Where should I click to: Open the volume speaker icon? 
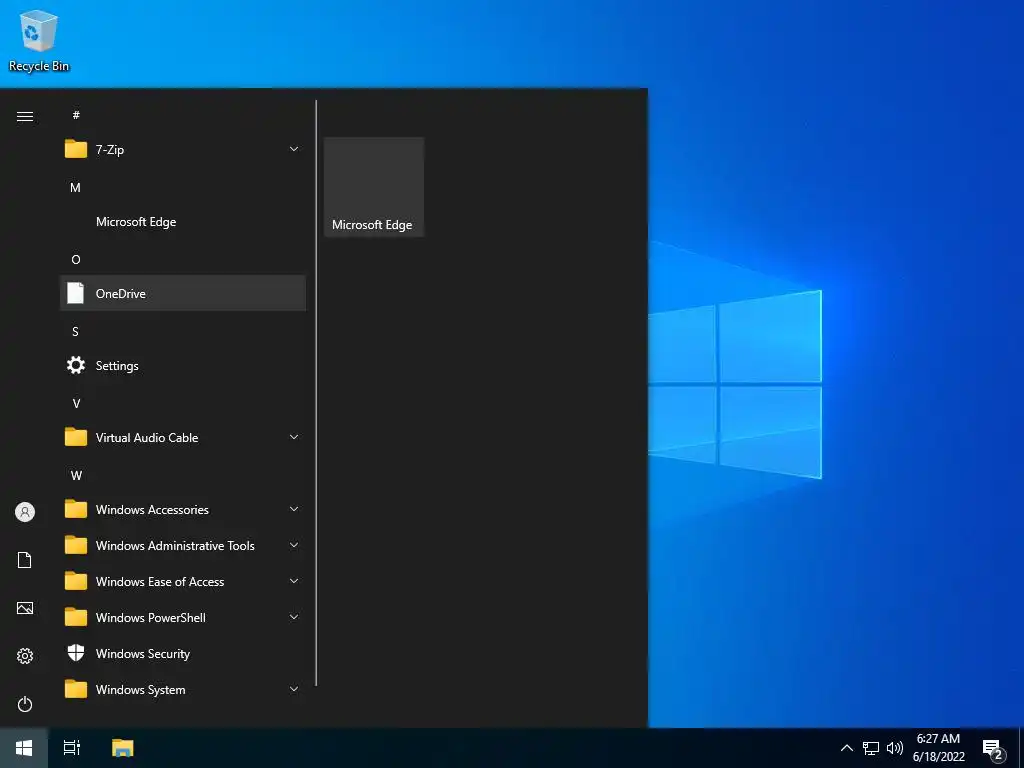tap(895, 748)
